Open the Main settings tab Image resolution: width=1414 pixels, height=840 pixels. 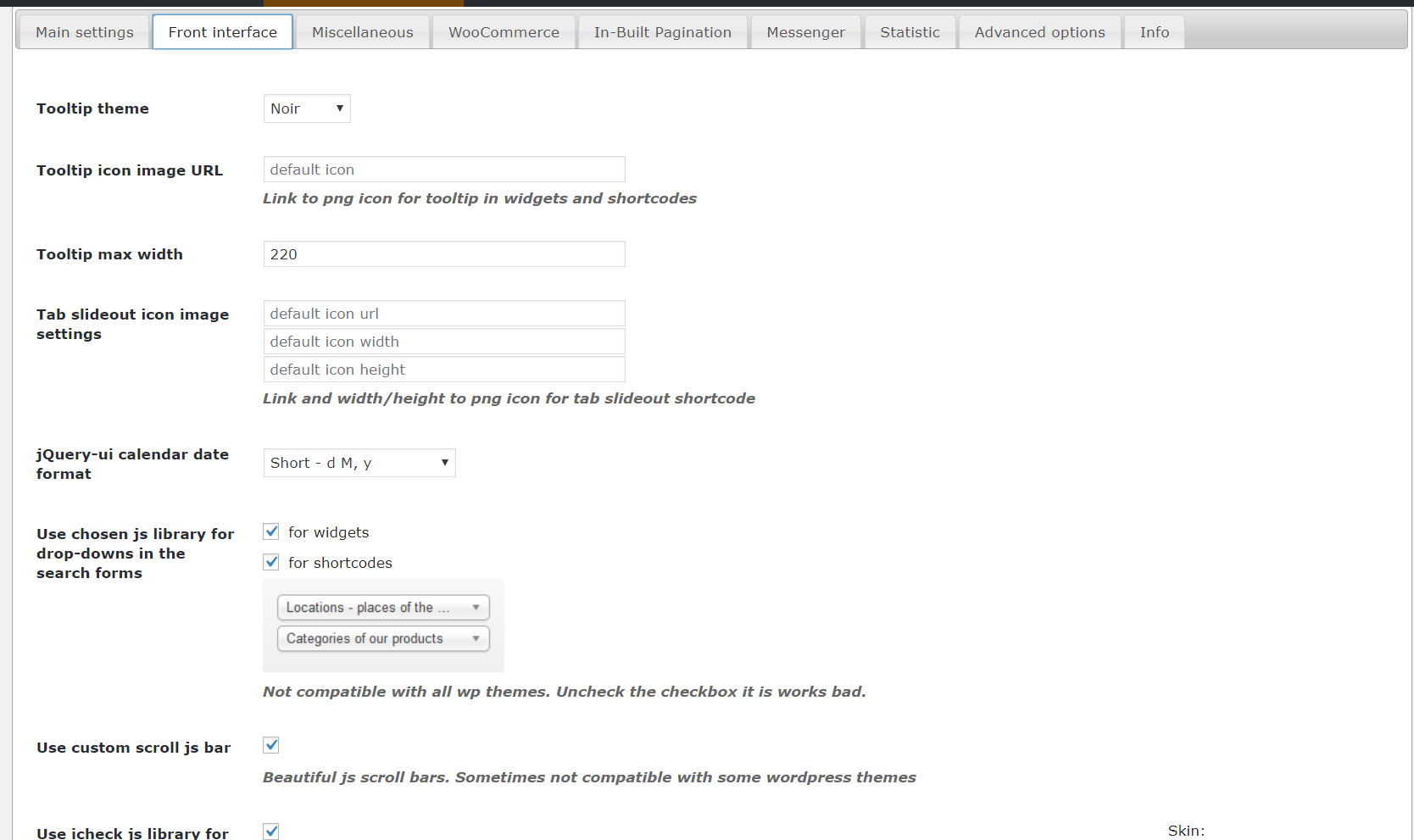coord(84,32)
